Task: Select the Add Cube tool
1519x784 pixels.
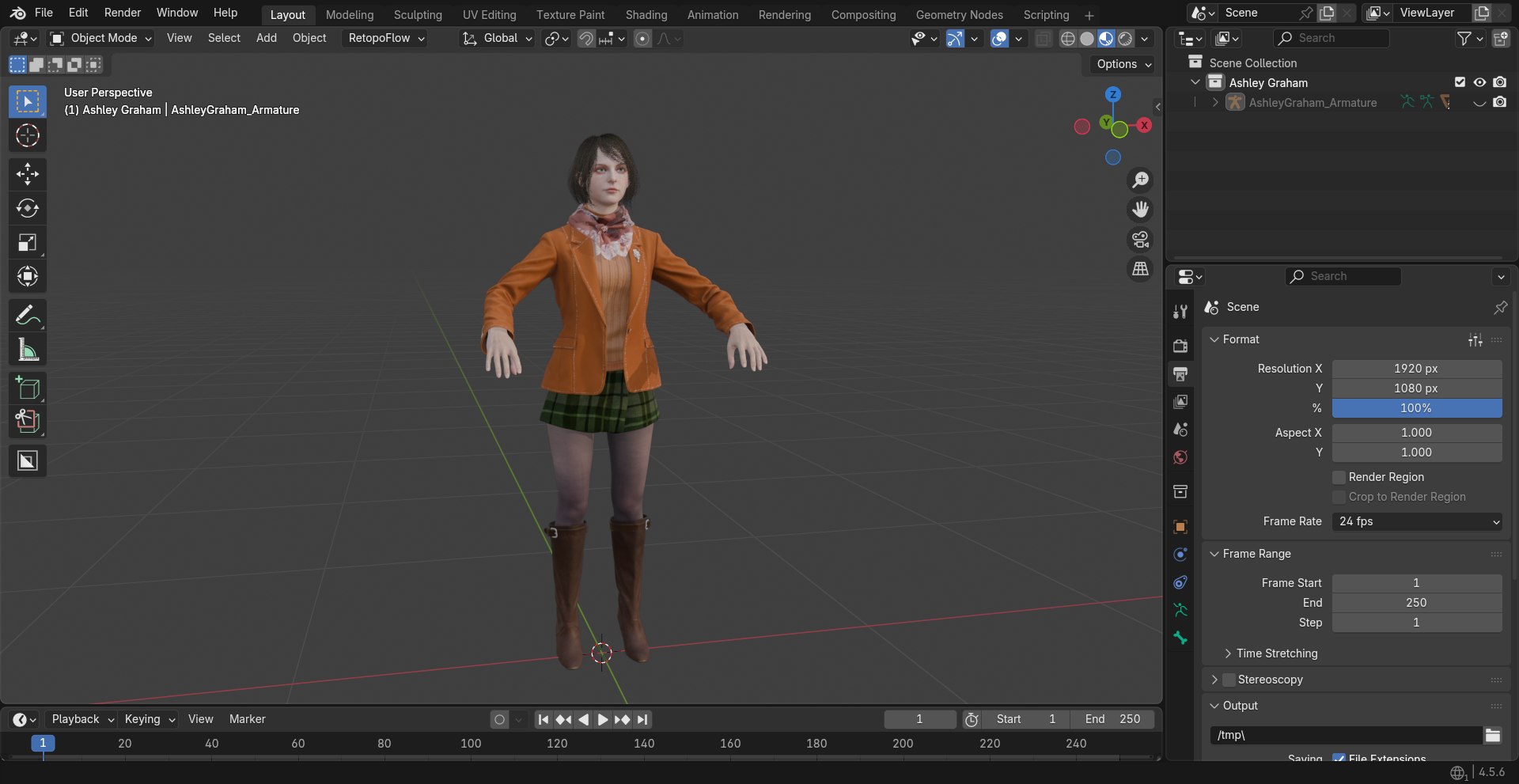Action: pyautogui.click(x=28, y=388)
